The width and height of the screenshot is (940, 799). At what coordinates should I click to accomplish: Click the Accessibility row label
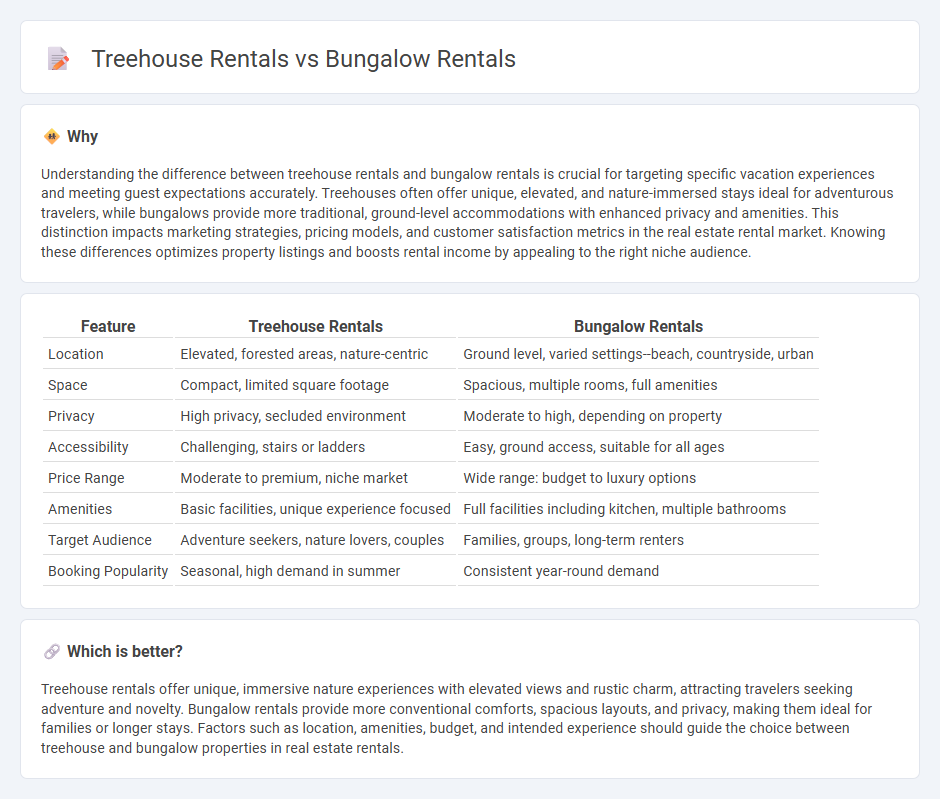tap(88, 447)
